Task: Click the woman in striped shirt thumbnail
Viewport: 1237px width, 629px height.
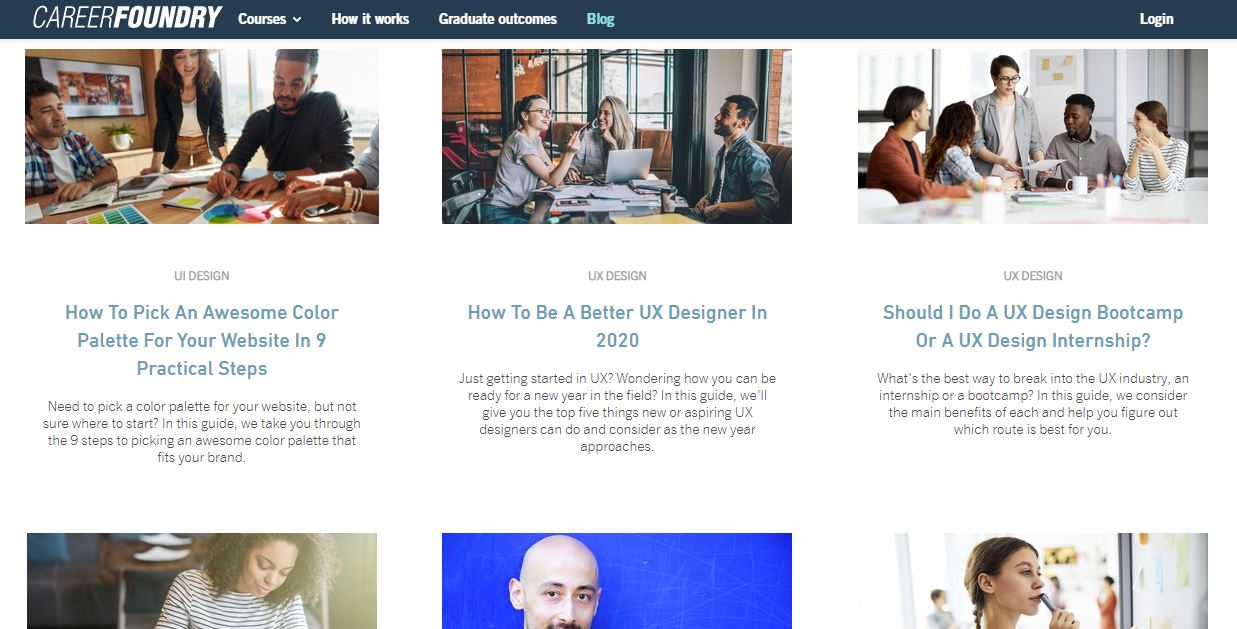Action: [x=202, y=581]
